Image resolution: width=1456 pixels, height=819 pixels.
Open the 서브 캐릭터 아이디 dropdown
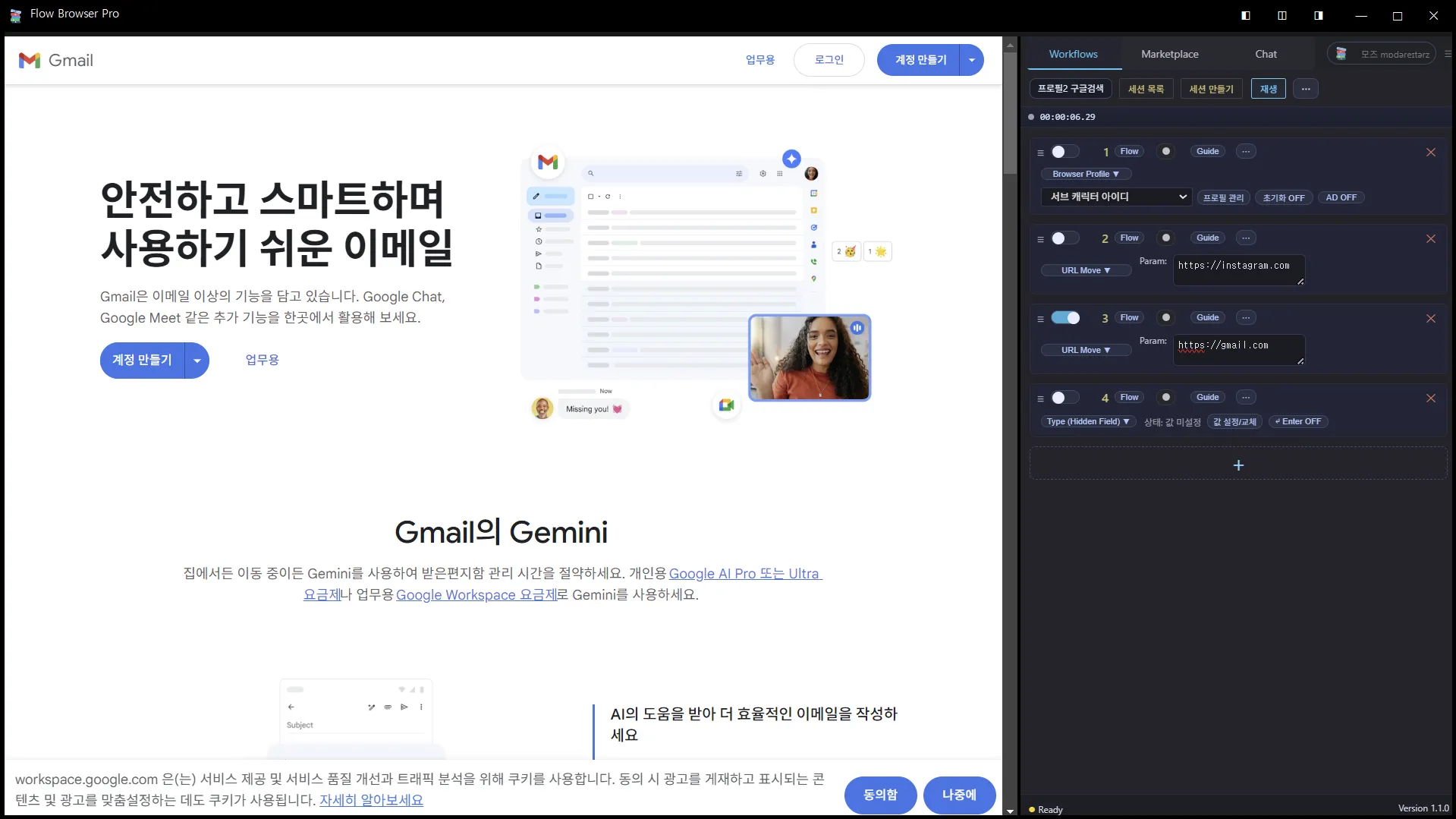(1115, 197)
